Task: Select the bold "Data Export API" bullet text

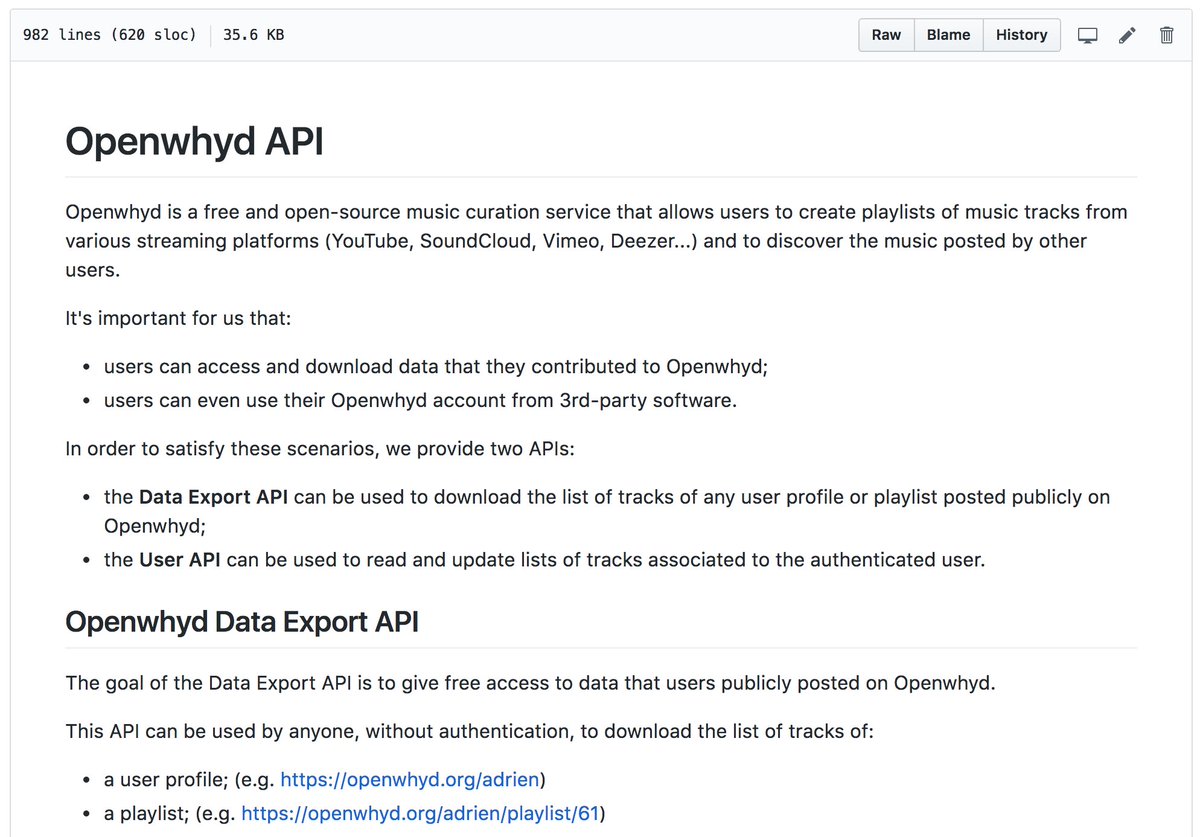Action: pos(213,497)
